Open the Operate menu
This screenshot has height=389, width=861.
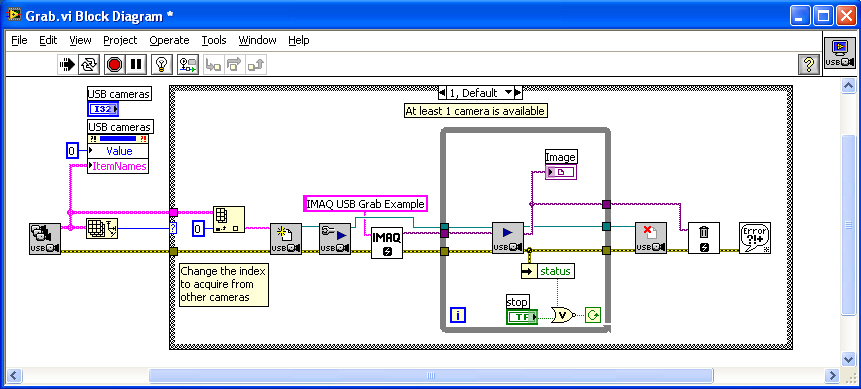(169, 40)
